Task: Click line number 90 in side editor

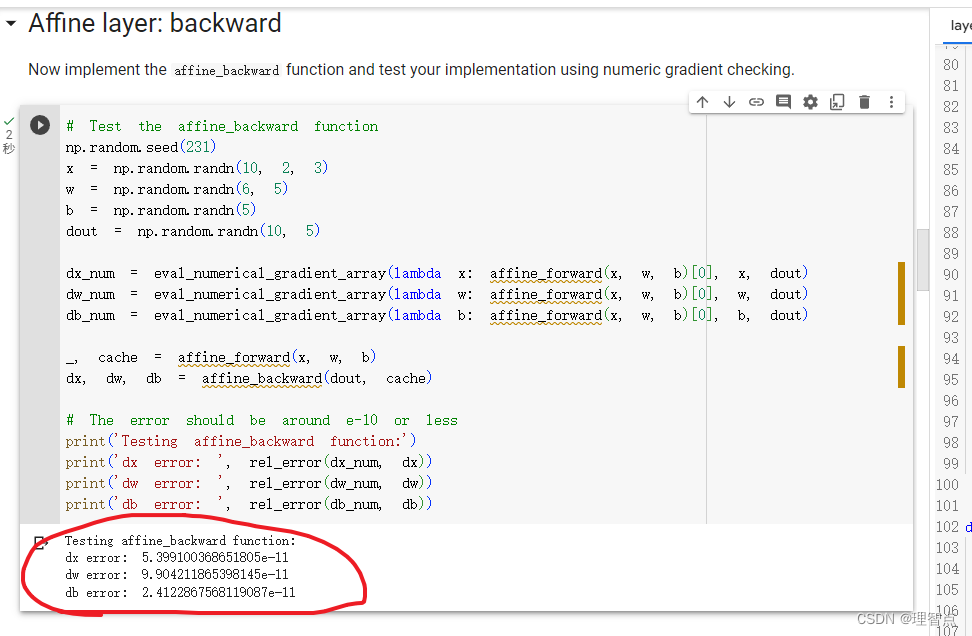Action: 950,275
